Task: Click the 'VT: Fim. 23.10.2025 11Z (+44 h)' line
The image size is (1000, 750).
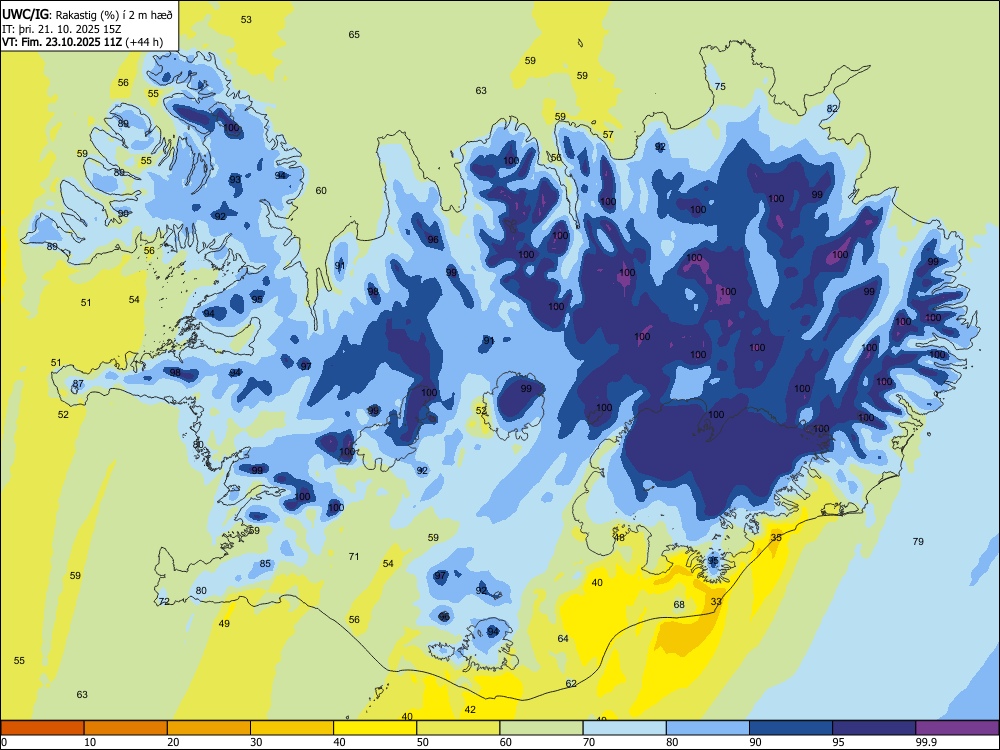Action: [x=82, y=42]
